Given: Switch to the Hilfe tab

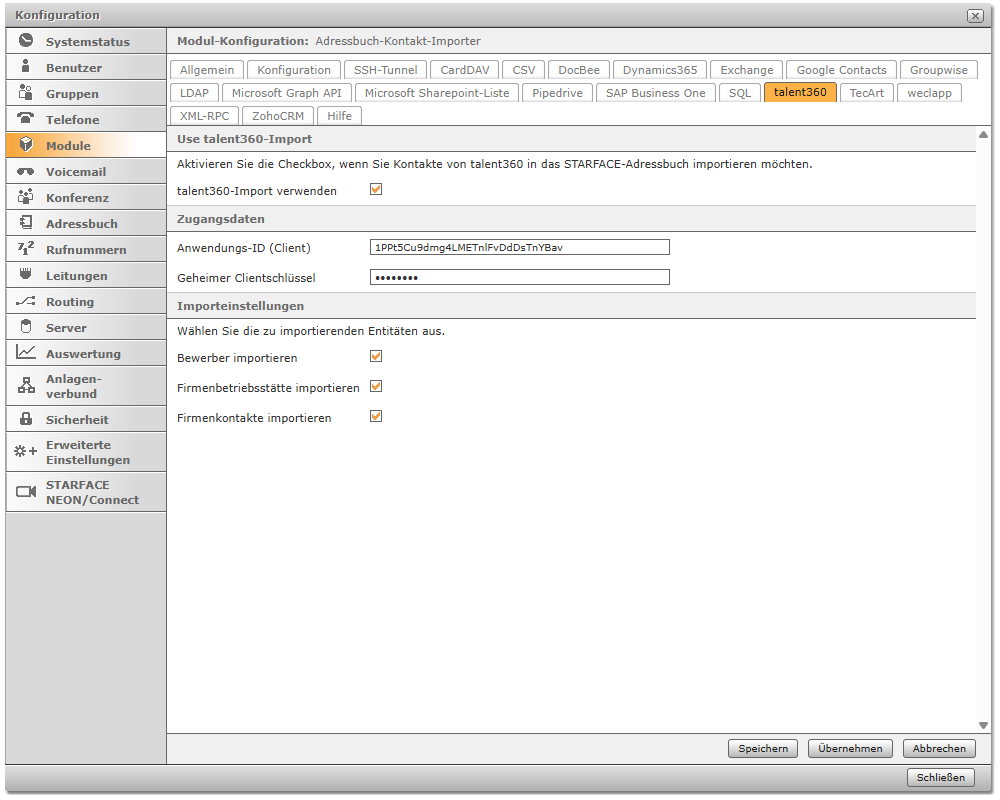Looking at the screenshot, I should point(339,116).
